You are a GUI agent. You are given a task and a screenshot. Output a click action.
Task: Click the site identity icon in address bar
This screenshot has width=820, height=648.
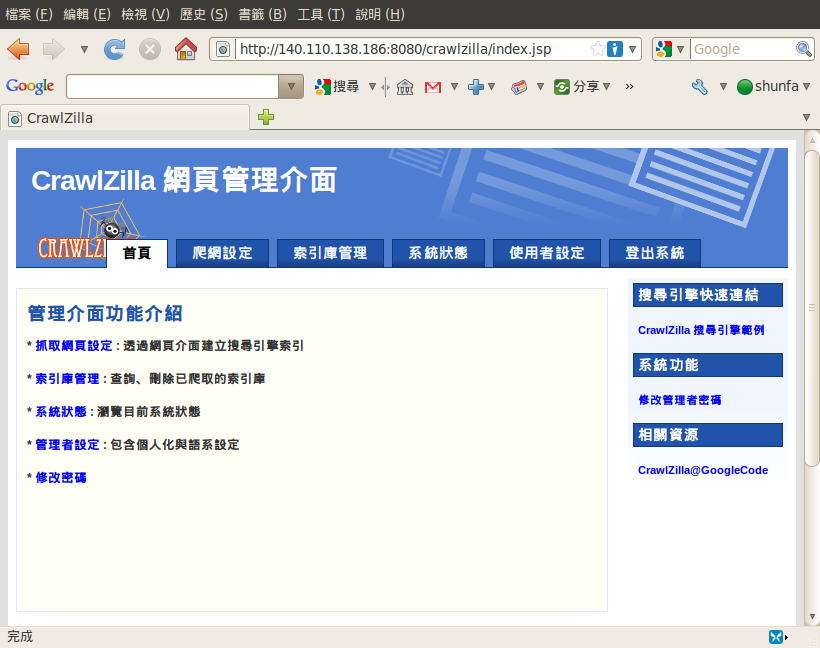click(223, 49)
